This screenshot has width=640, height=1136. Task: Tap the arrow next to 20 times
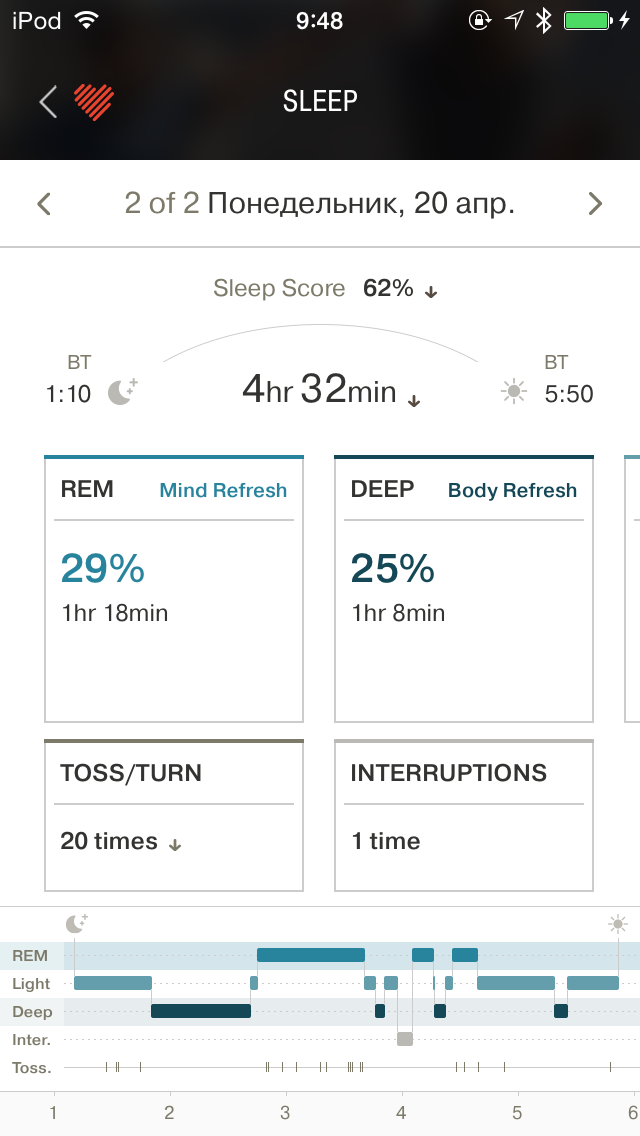pos(175,845)
